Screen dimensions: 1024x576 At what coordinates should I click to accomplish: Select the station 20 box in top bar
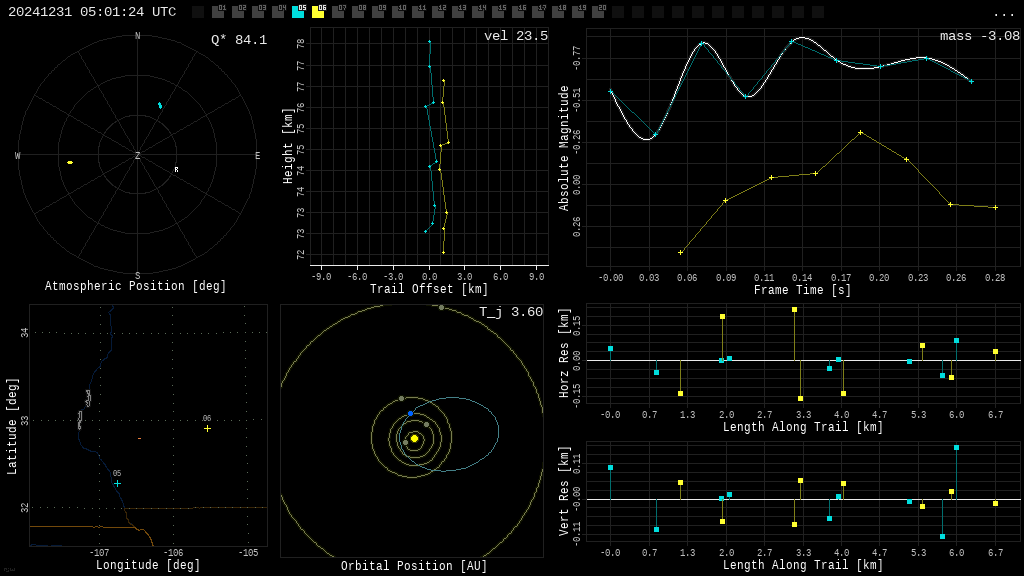pyautogui.click(x=598, y=12)
